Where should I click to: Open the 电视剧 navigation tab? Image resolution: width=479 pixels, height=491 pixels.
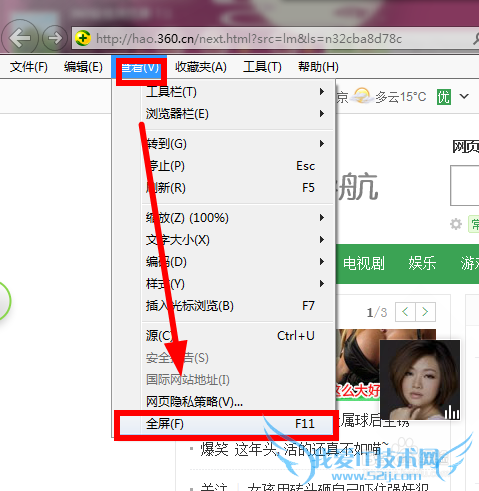[364, 263]
